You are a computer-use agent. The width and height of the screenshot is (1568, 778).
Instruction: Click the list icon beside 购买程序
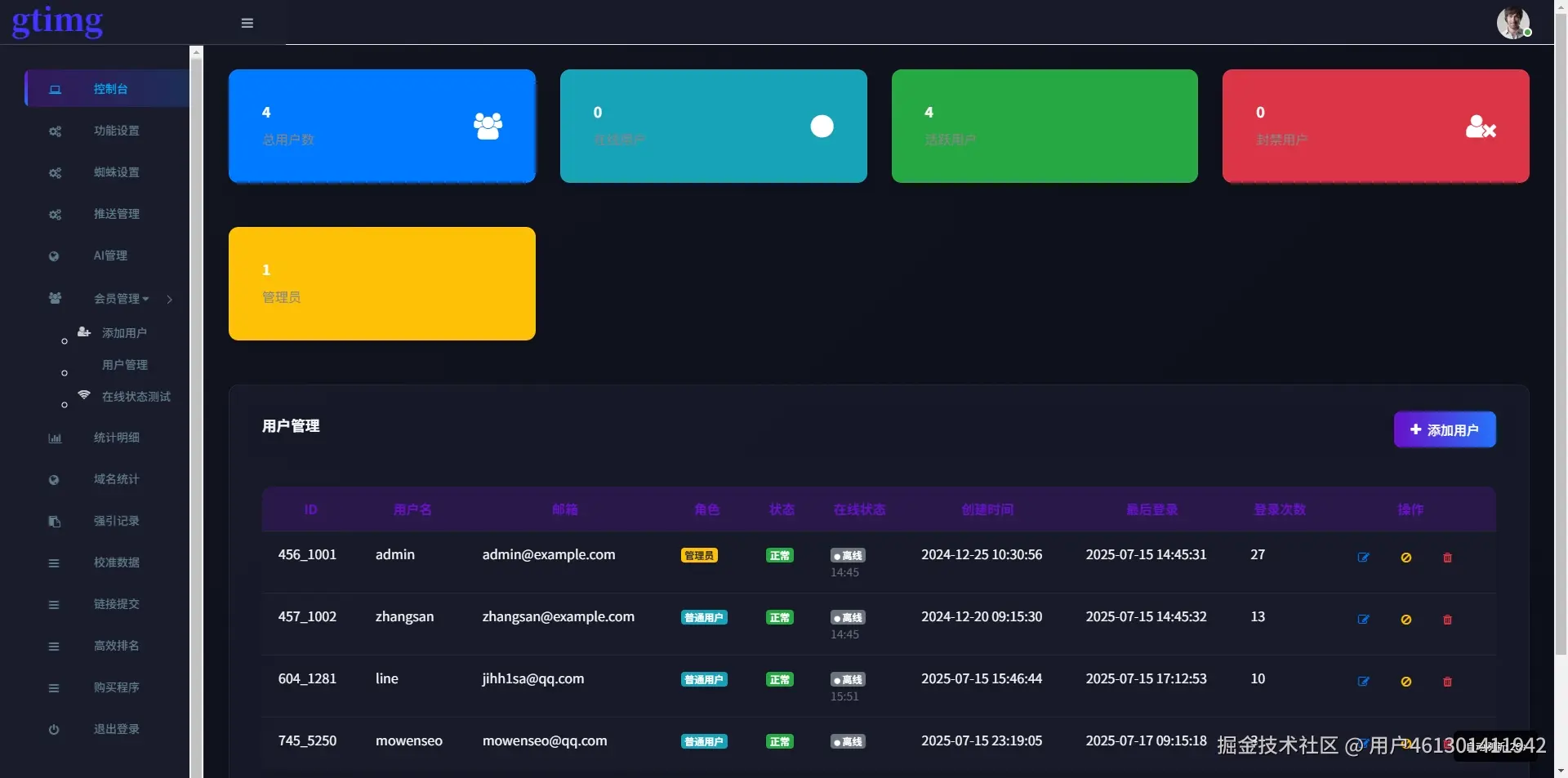(54, 688)
